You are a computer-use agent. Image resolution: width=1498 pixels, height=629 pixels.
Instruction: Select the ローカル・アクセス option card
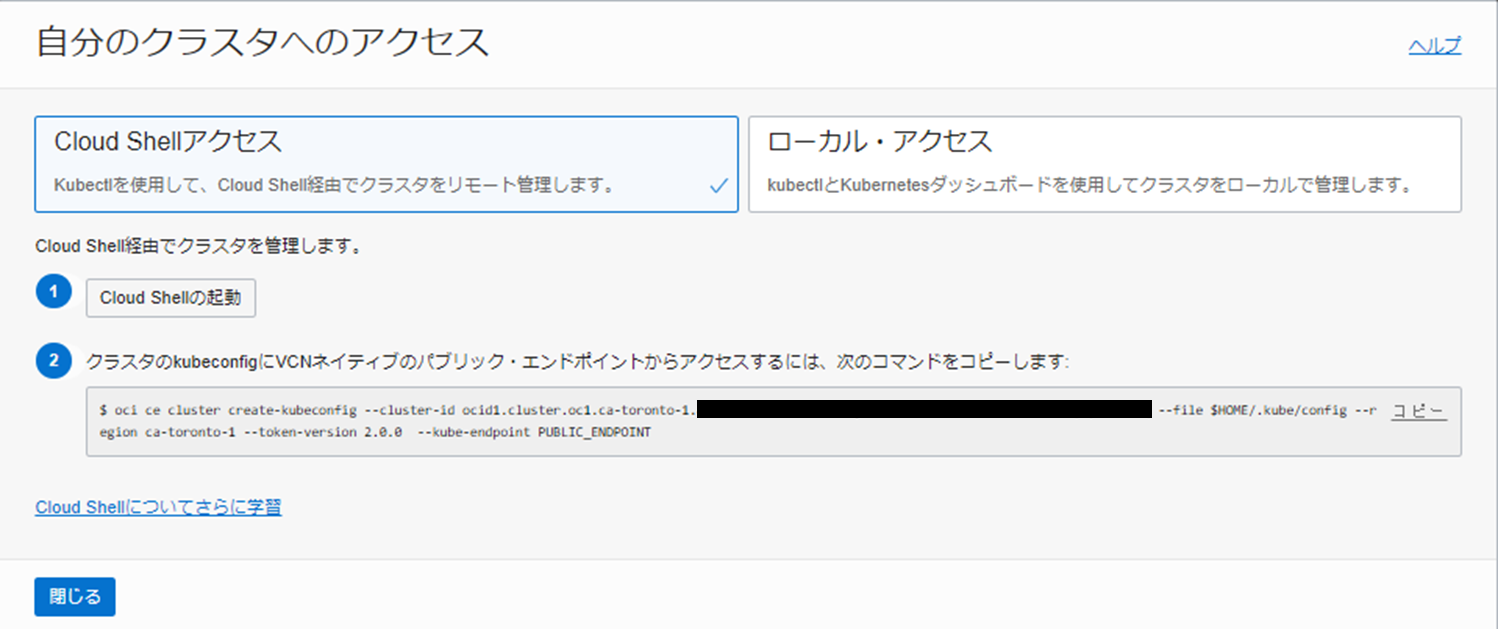[1105, 164]
